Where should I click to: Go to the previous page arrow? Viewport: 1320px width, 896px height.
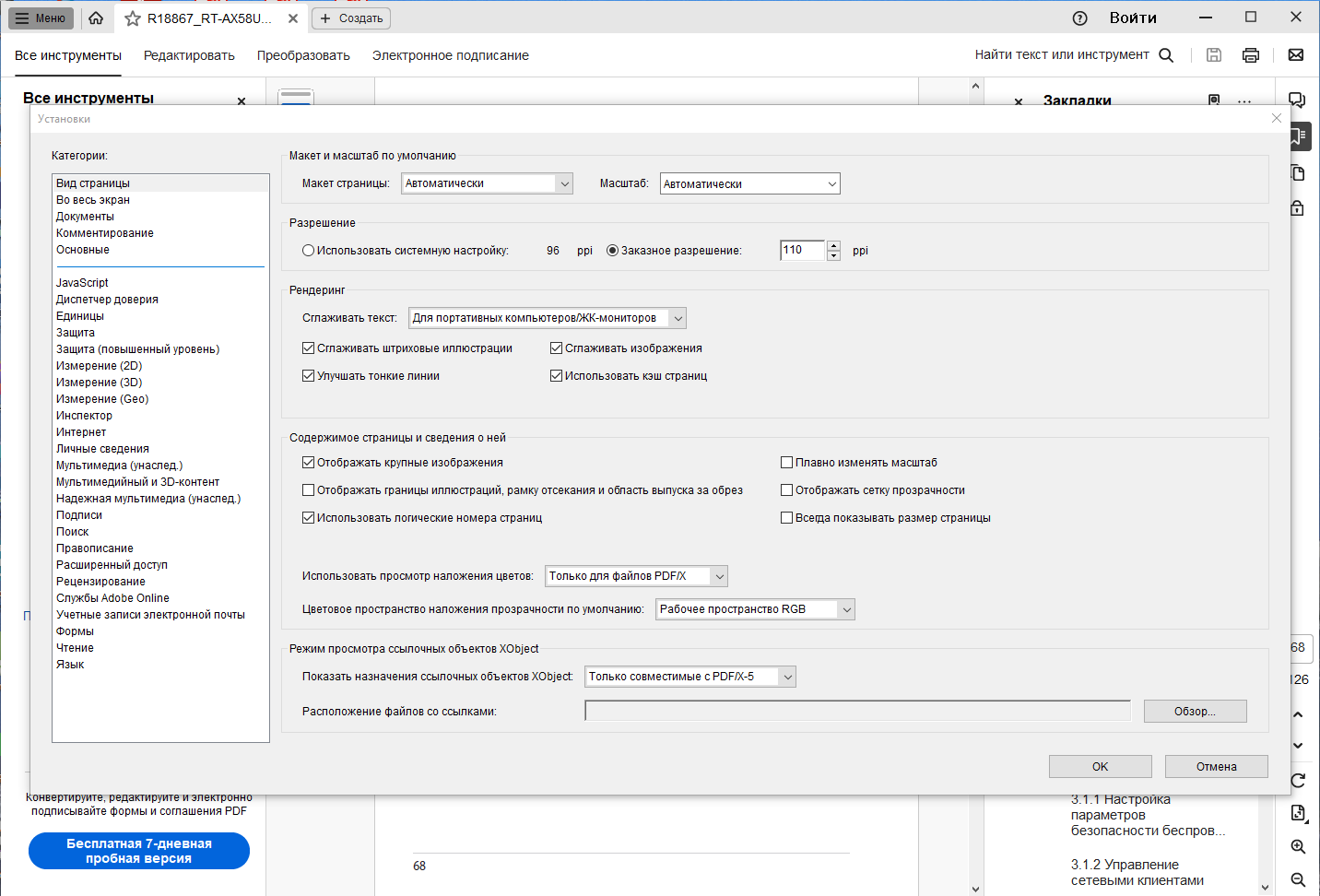point(1298,714)
